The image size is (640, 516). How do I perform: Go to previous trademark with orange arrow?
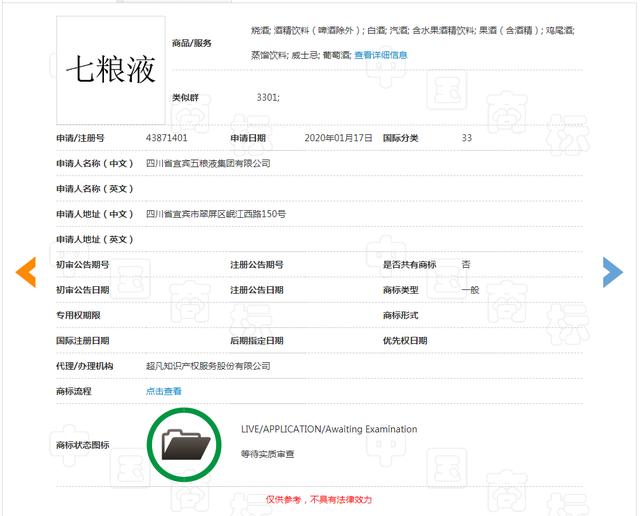[x=26, y=272]
